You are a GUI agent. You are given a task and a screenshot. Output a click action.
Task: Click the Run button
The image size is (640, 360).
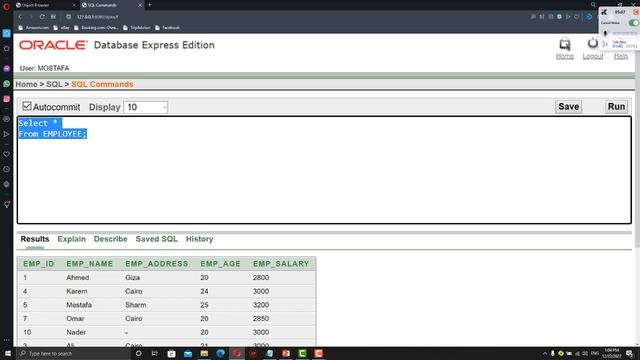pos(616,107)
